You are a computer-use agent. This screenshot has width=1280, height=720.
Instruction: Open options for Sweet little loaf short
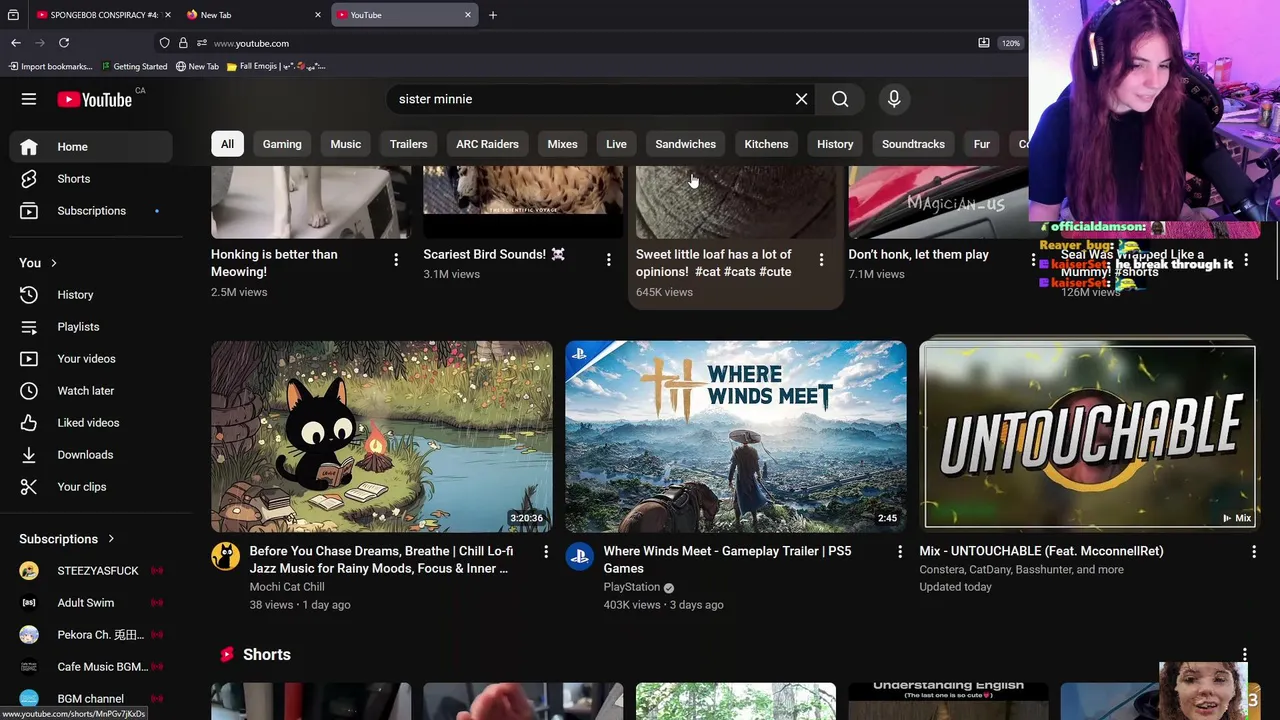[x=821, y=260]
